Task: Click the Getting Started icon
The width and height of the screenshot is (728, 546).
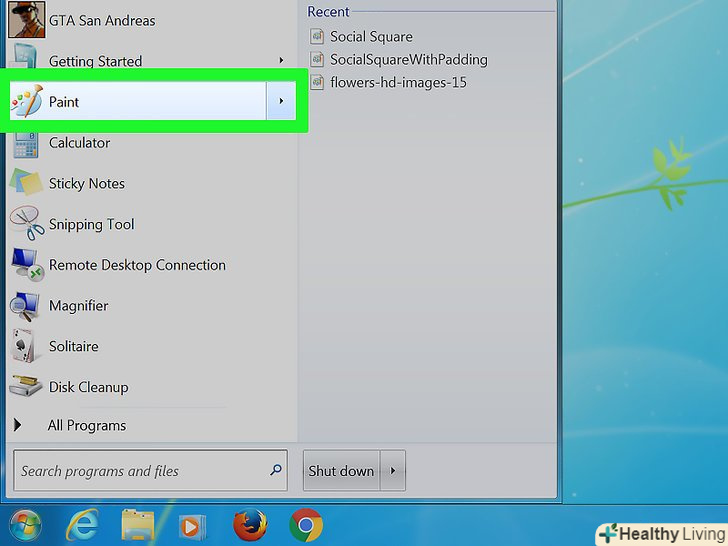Action: (25, 57)
